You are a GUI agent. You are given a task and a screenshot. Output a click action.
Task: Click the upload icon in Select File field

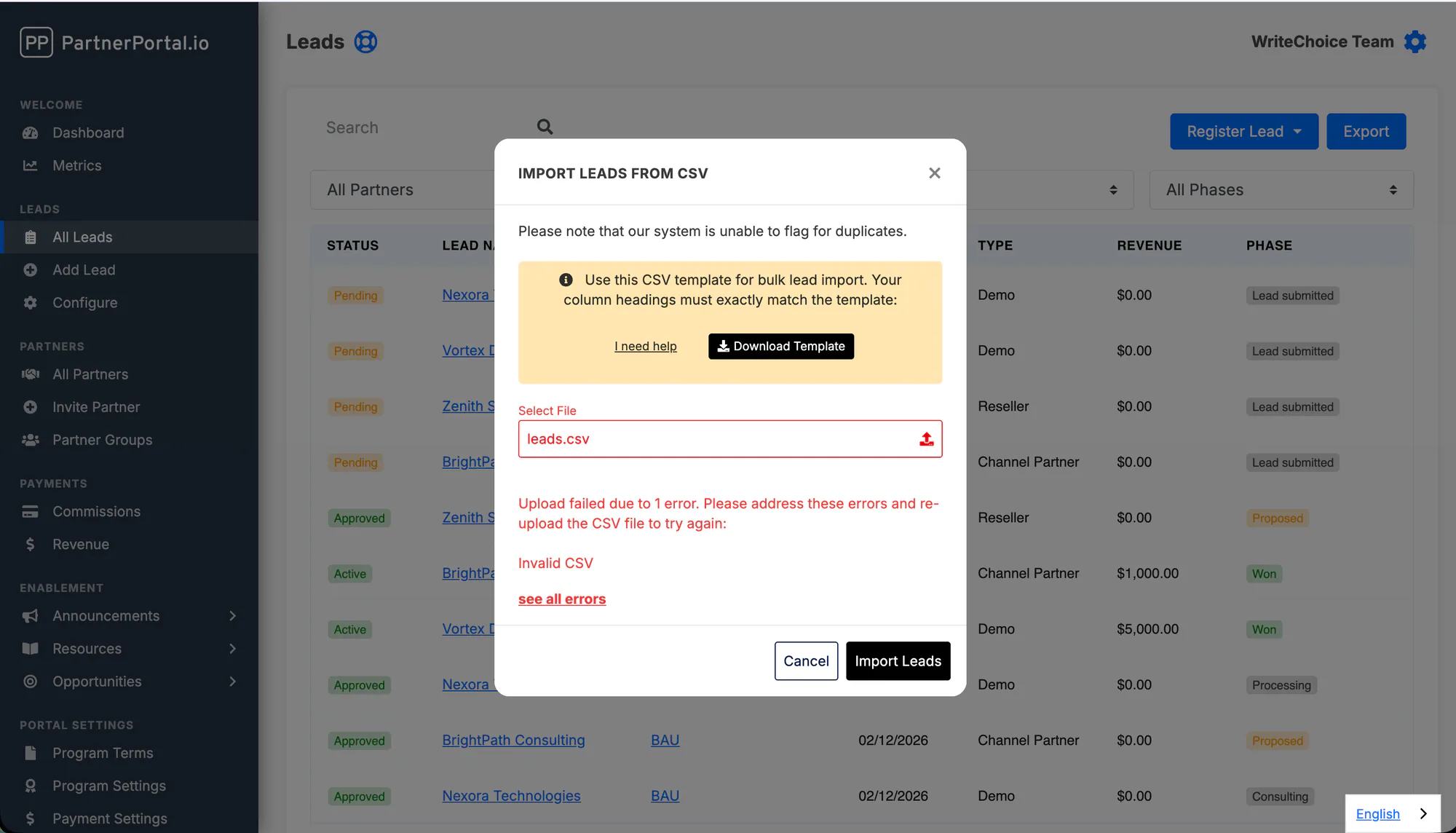coord(926,439)
